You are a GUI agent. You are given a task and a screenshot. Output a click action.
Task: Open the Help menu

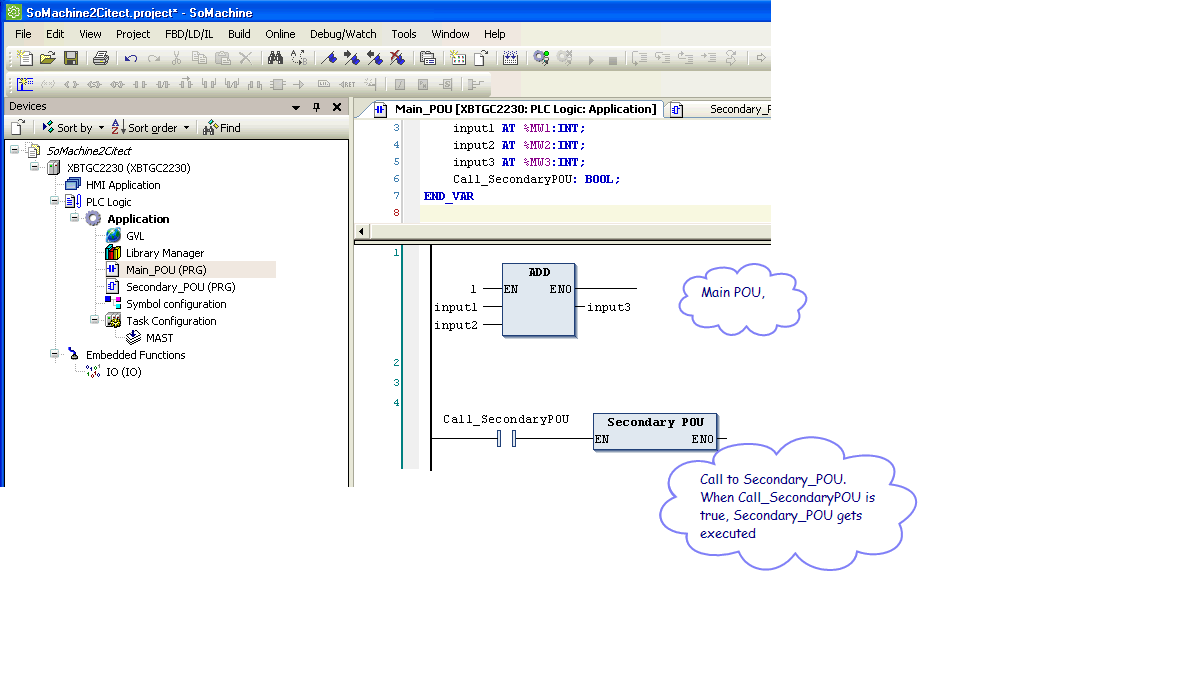(x=494, y=34)
